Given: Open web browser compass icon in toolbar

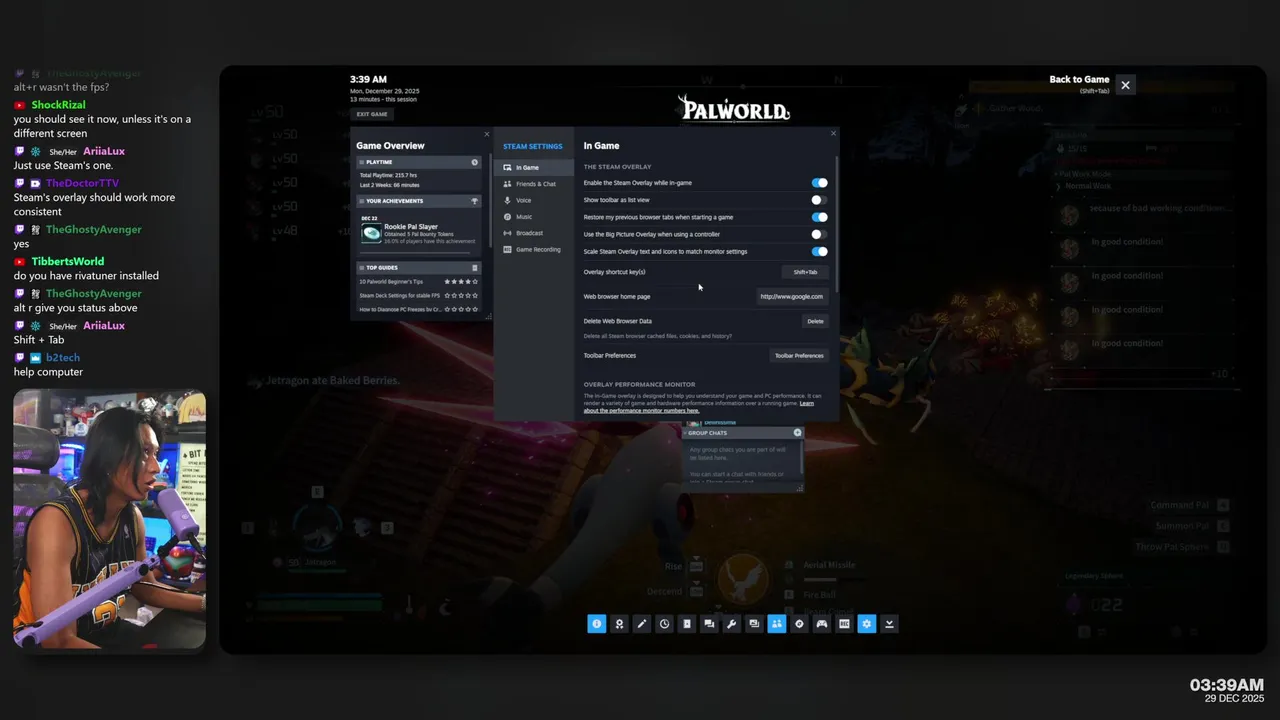Looking at the screenshot, I should 799,624.
